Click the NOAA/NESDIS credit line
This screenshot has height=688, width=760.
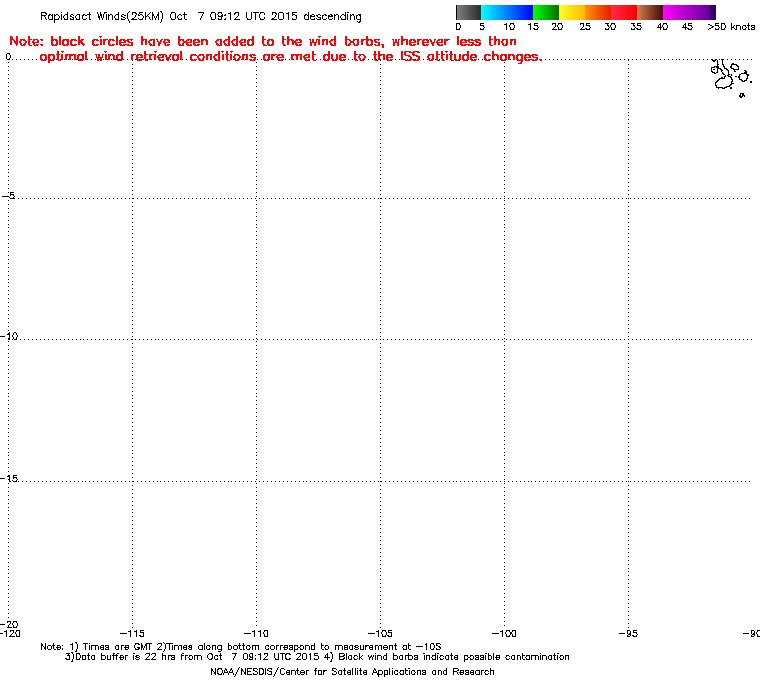[x=352, y=672]
